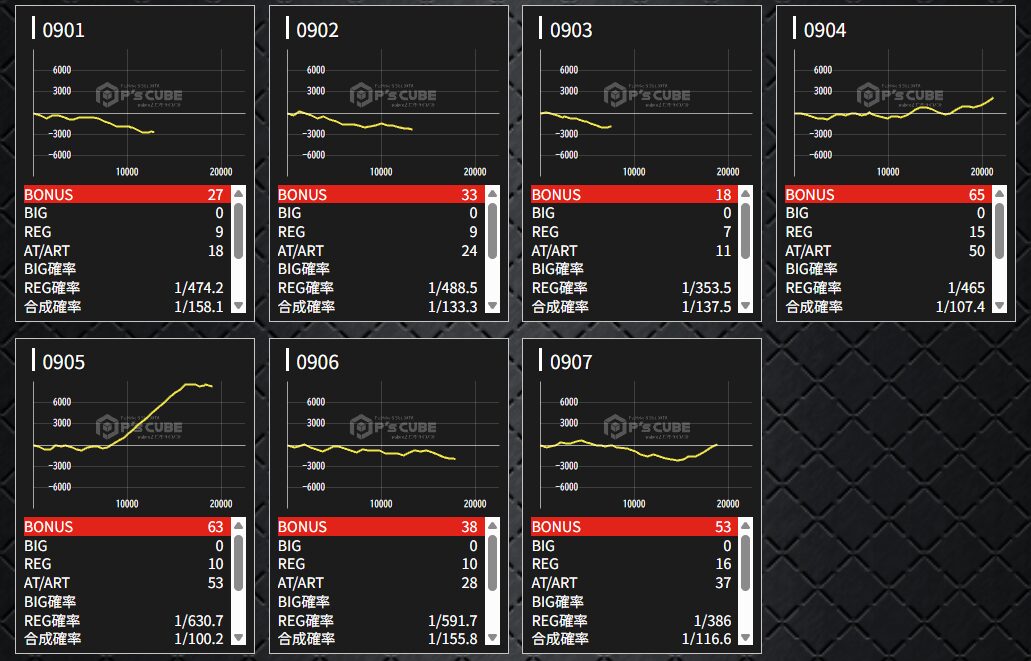This screenshot has width=1031, height=661.
Task: Click scroll-up arrow in machine 0907 data list
Action: [x=746, y=526]
